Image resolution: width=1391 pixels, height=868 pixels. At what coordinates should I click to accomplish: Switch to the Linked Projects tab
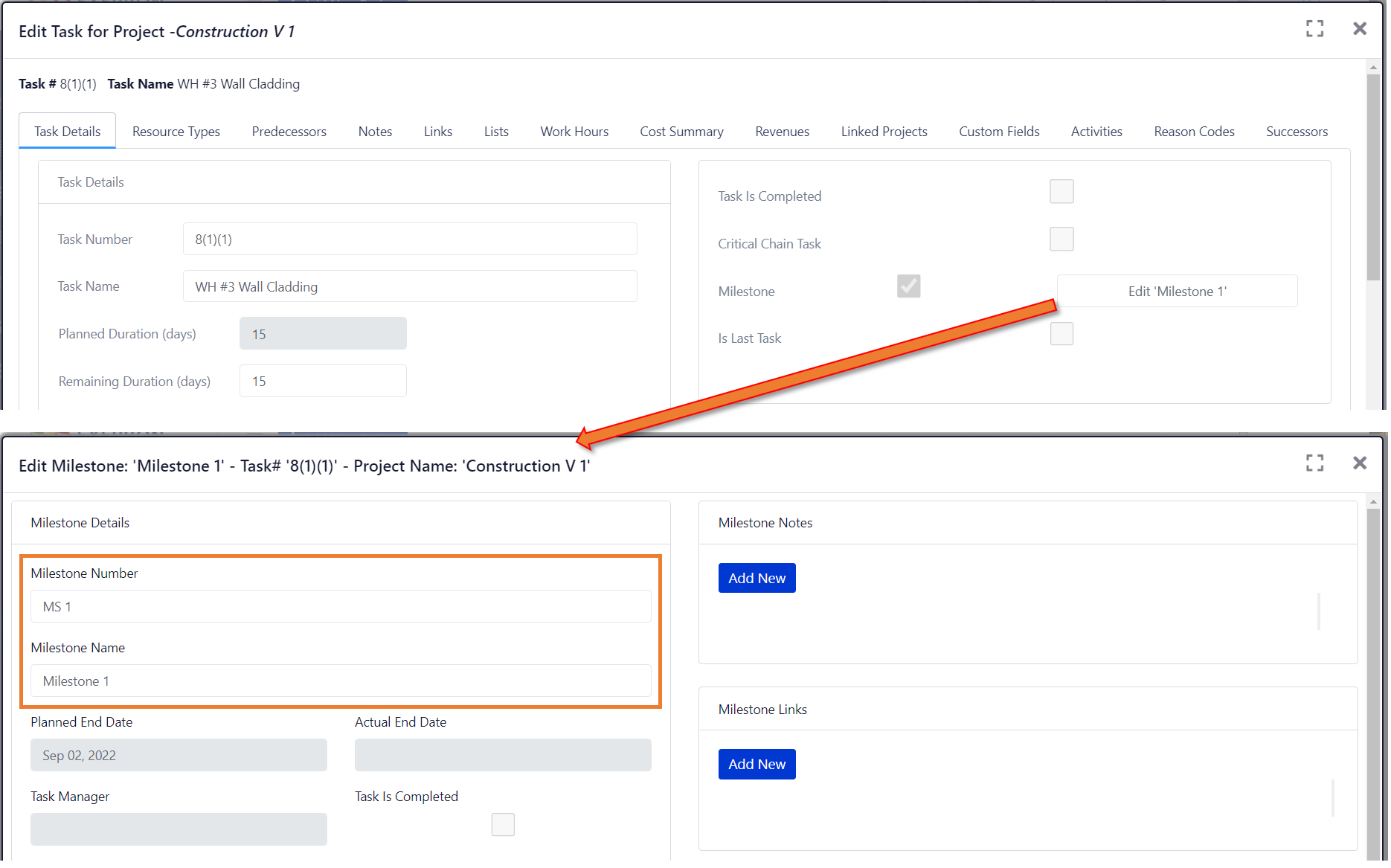[884, 131]
